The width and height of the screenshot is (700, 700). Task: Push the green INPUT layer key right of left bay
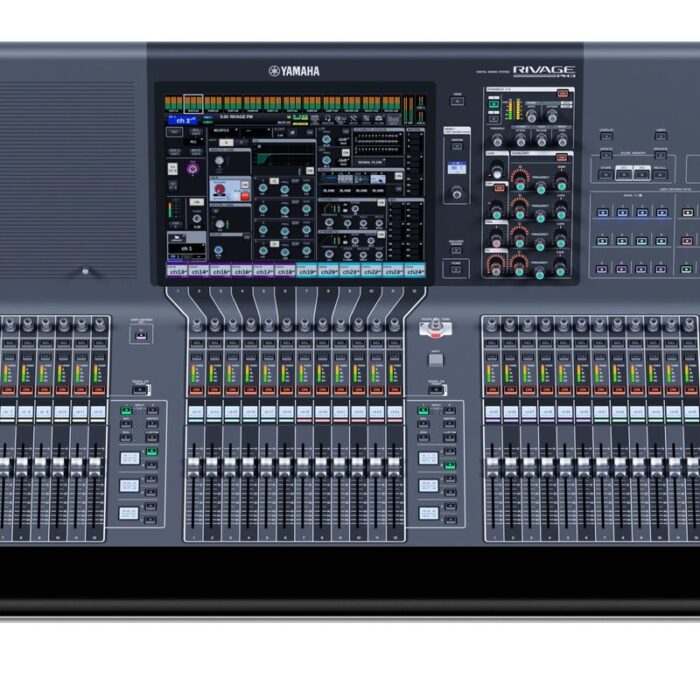click(x=126, y=411)
